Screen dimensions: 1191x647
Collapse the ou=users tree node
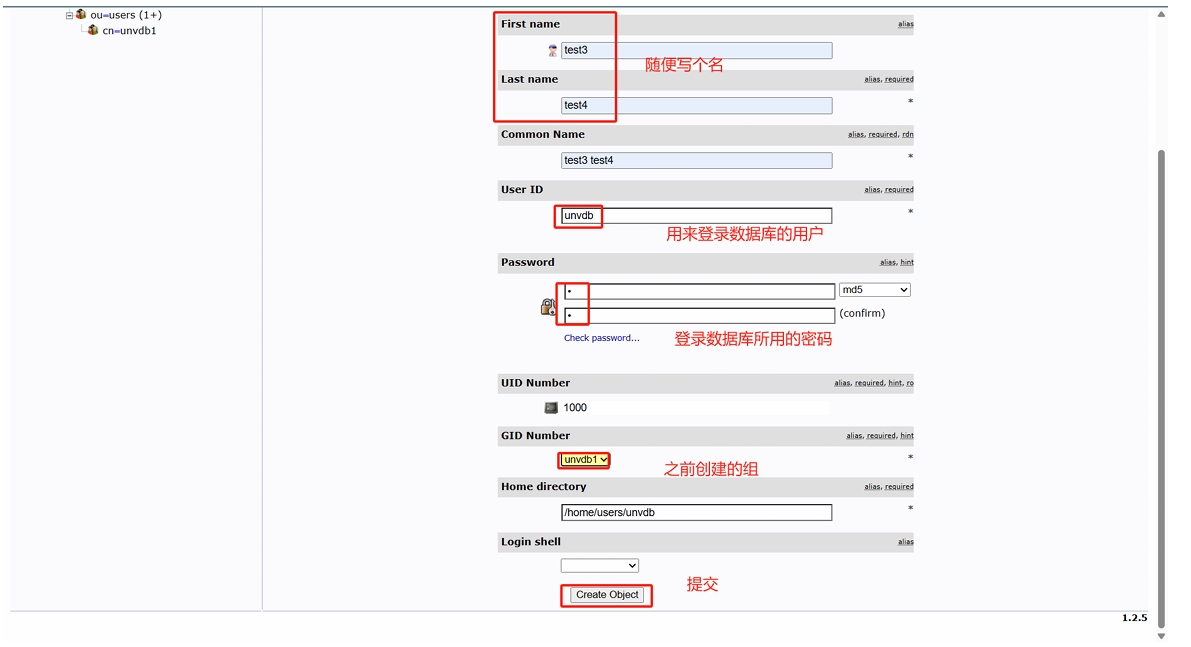70,16
